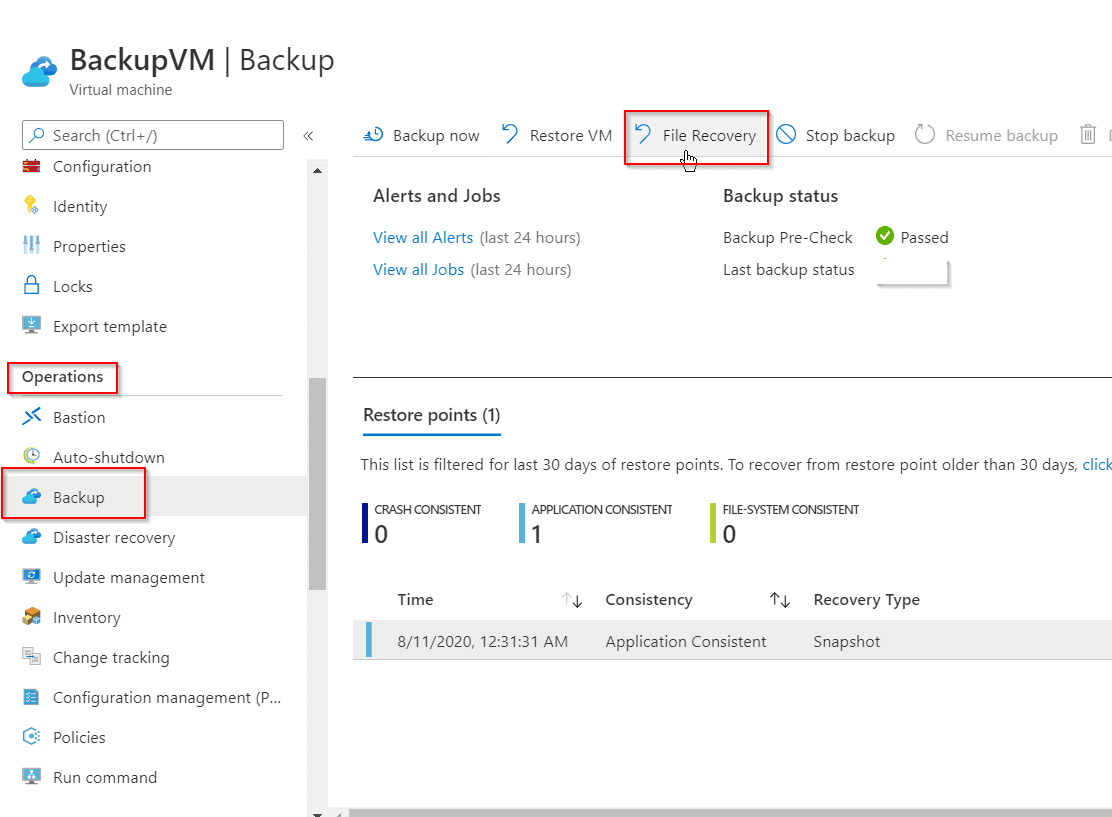Click the Auto-shutdown clock icon
Screen dimensions: 1112x817
coord(32,457)
